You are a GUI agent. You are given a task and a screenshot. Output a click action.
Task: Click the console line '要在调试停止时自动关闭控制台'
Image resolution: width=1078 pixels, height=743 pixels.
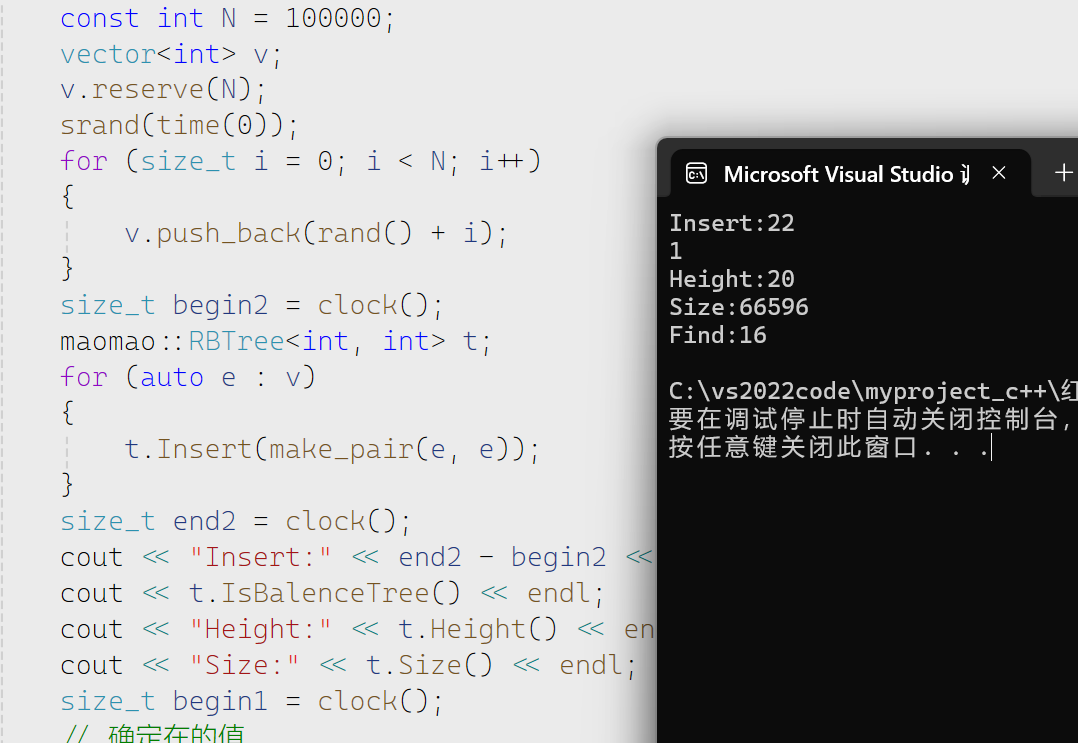[873, 419]
